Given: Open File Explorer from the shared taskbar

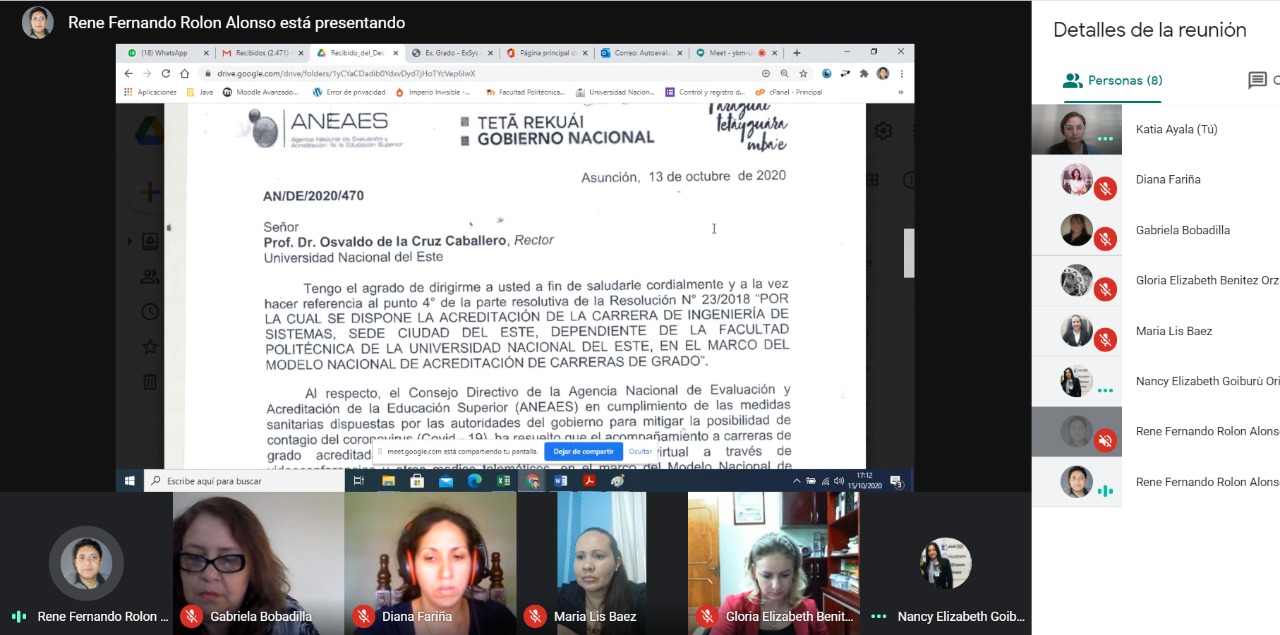Looking at the screenshot, I should [388, 481].
